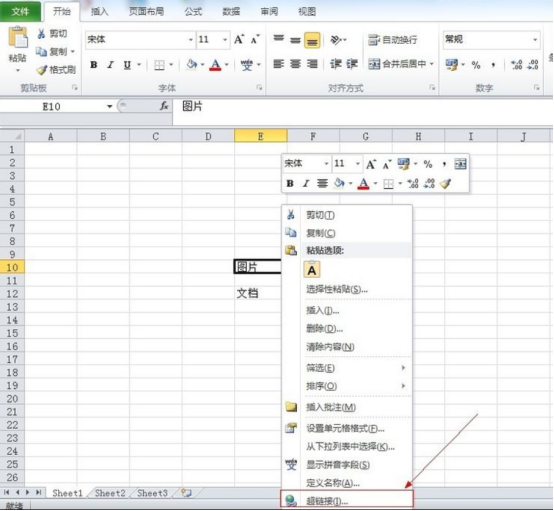The height and width of the screenshot is (511, 554).
Task: Choose 选择性粘贴 in context menu
Action: 347,289
